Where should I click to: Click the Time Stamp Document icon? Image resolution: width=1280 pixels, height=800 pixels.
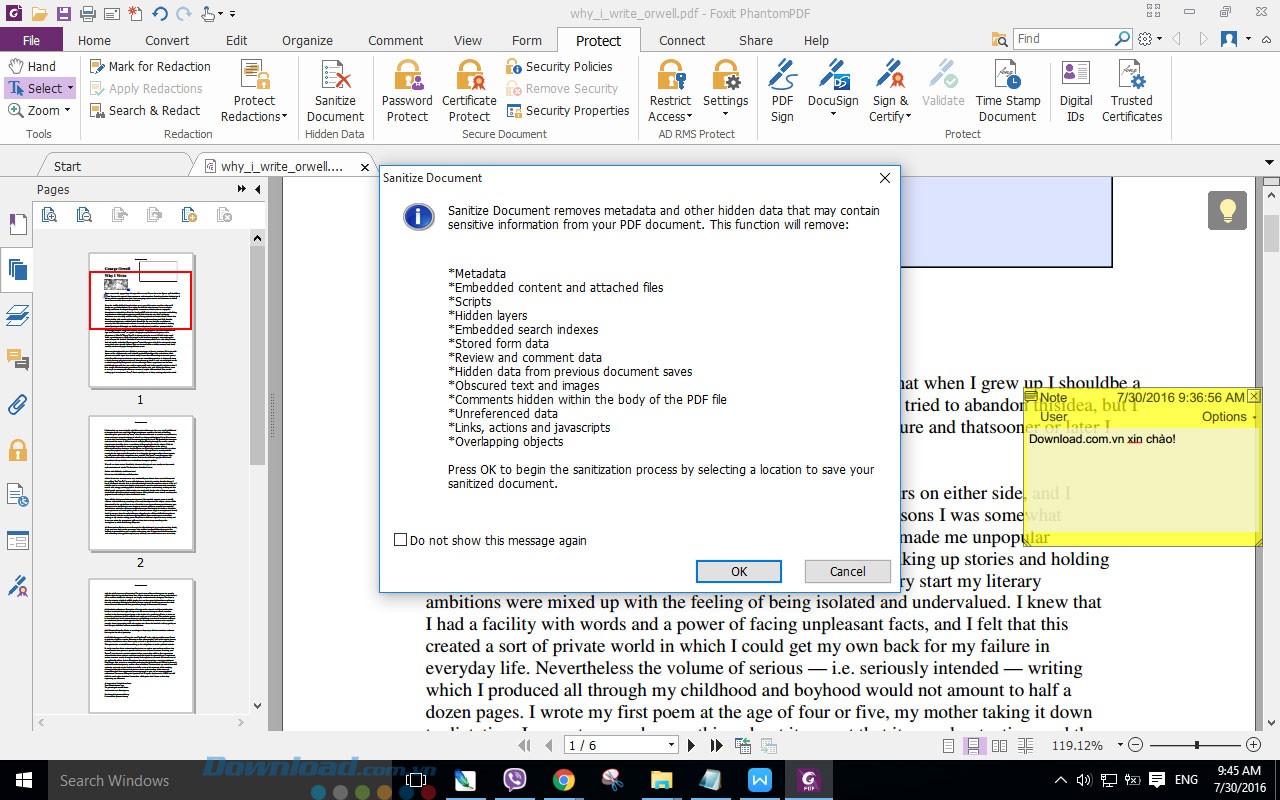pos(1007,78)
